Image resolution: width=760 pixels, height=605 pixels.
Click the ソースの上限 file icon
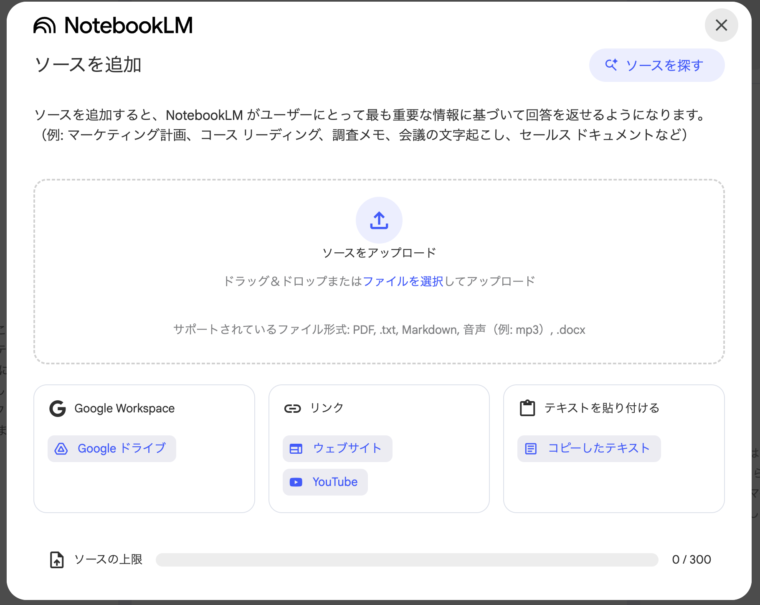(x=57, y=560)
